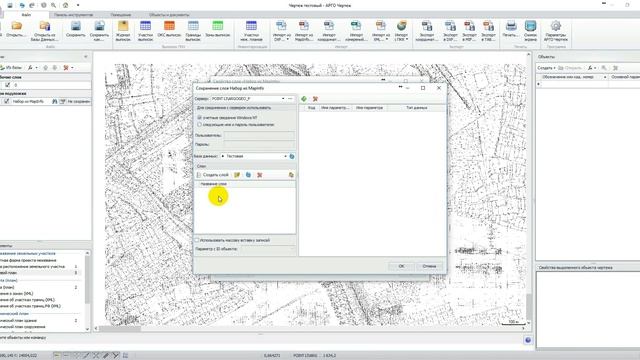Click Снимок экрана ribbon icon
The width and height of the screenshot is (640, 360).
(530, 26)
